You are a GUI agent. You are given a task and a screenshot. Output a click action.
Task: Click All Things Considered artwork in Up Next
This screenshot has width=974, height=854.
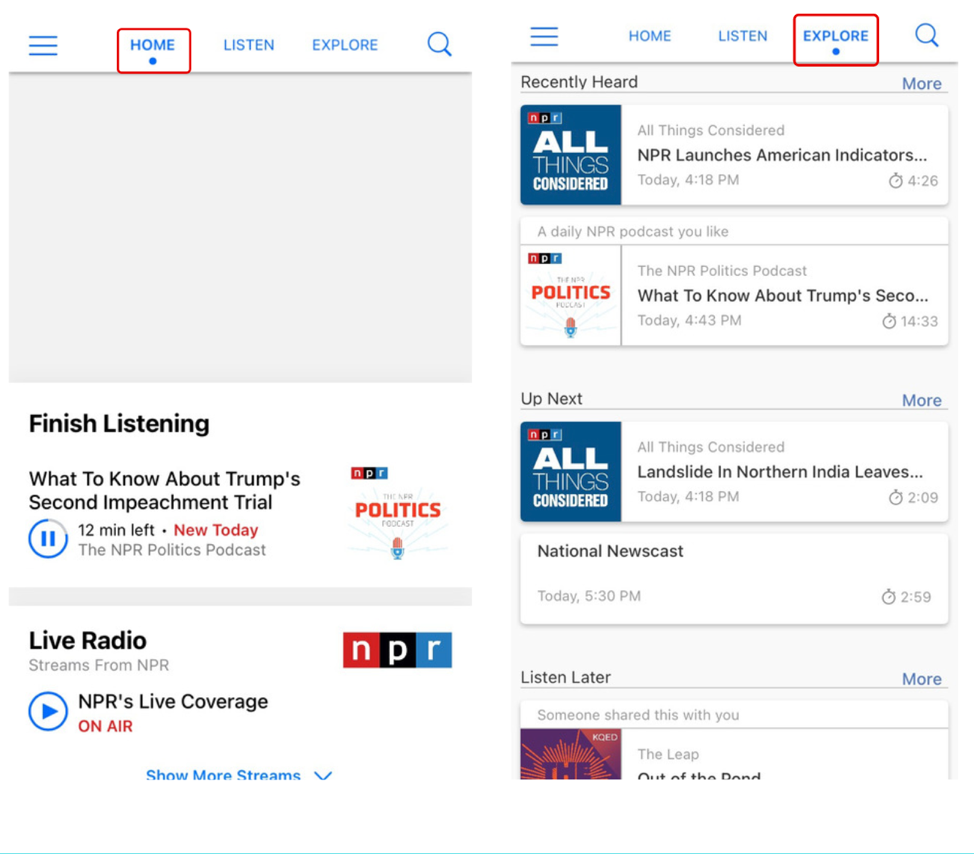(571, 471)
